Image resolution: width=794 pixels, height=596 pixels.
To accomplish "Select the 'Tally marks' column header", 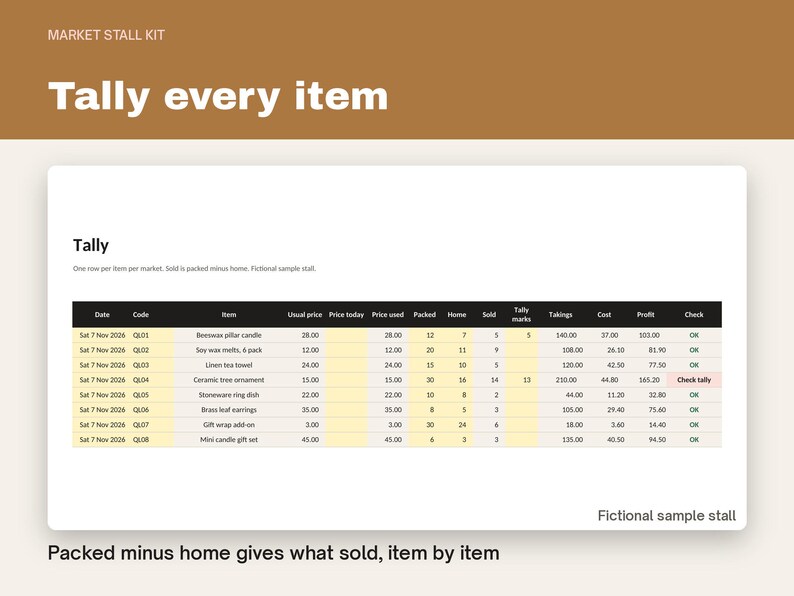I will point(521,314).
